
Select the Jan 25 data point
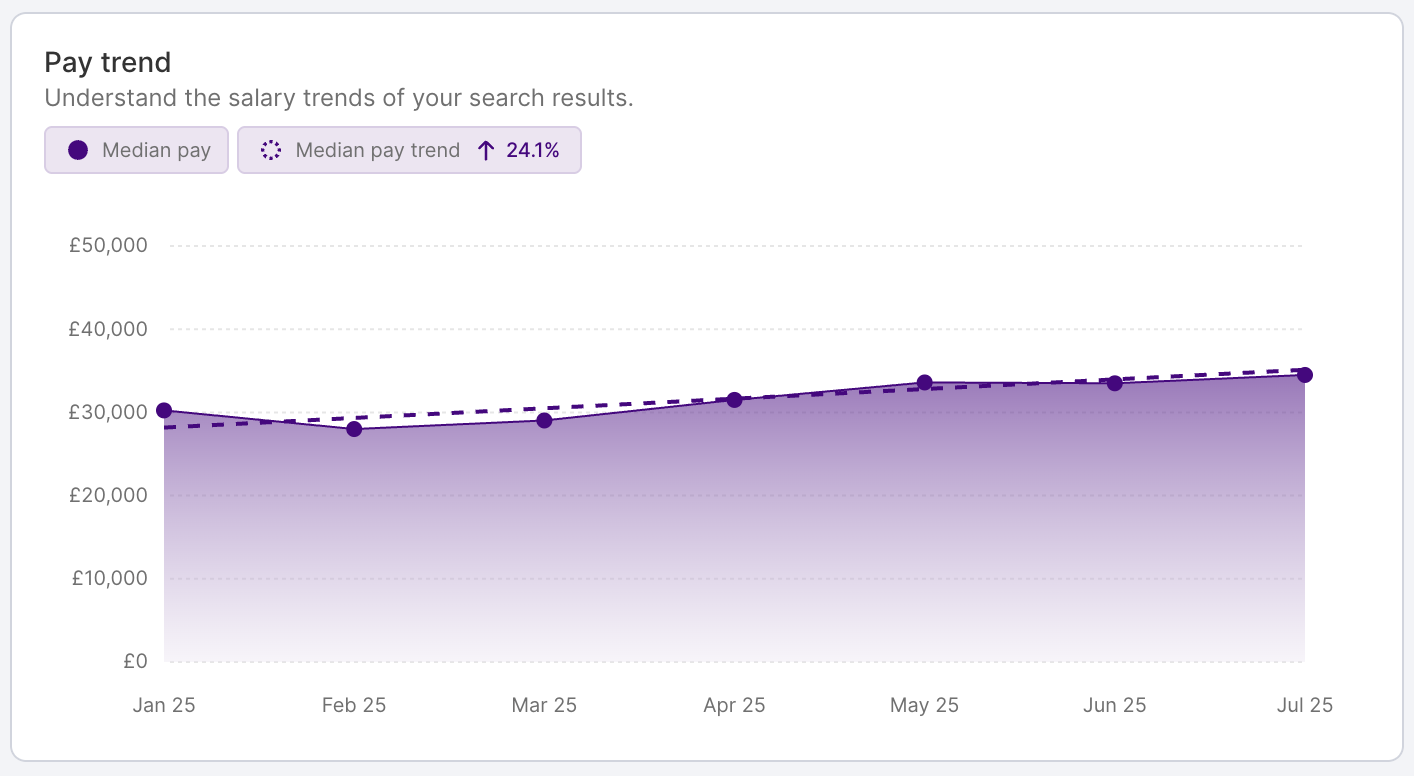164,410
